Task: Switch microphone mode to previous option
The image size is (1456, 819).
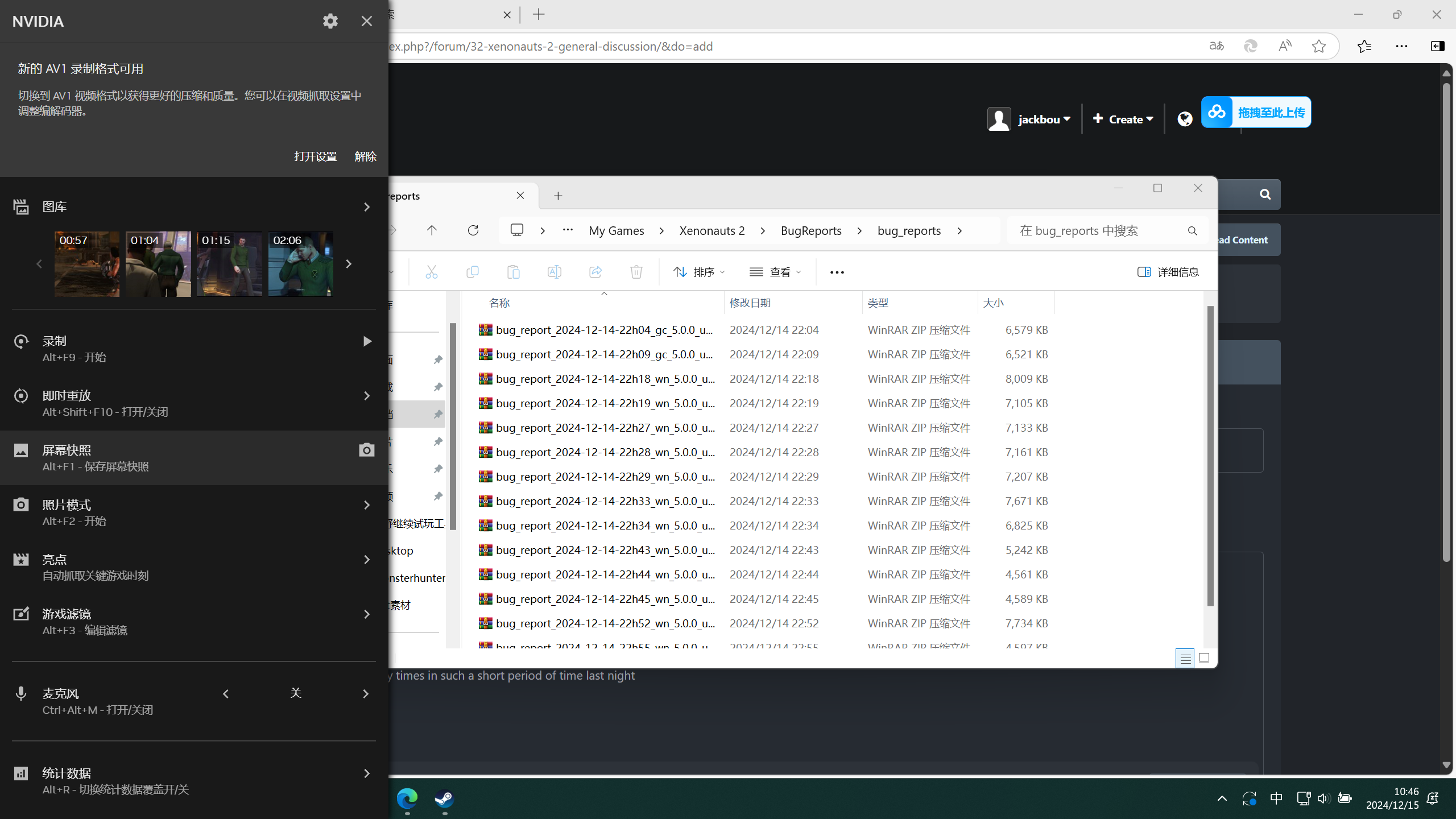Action: pos(226,694)
